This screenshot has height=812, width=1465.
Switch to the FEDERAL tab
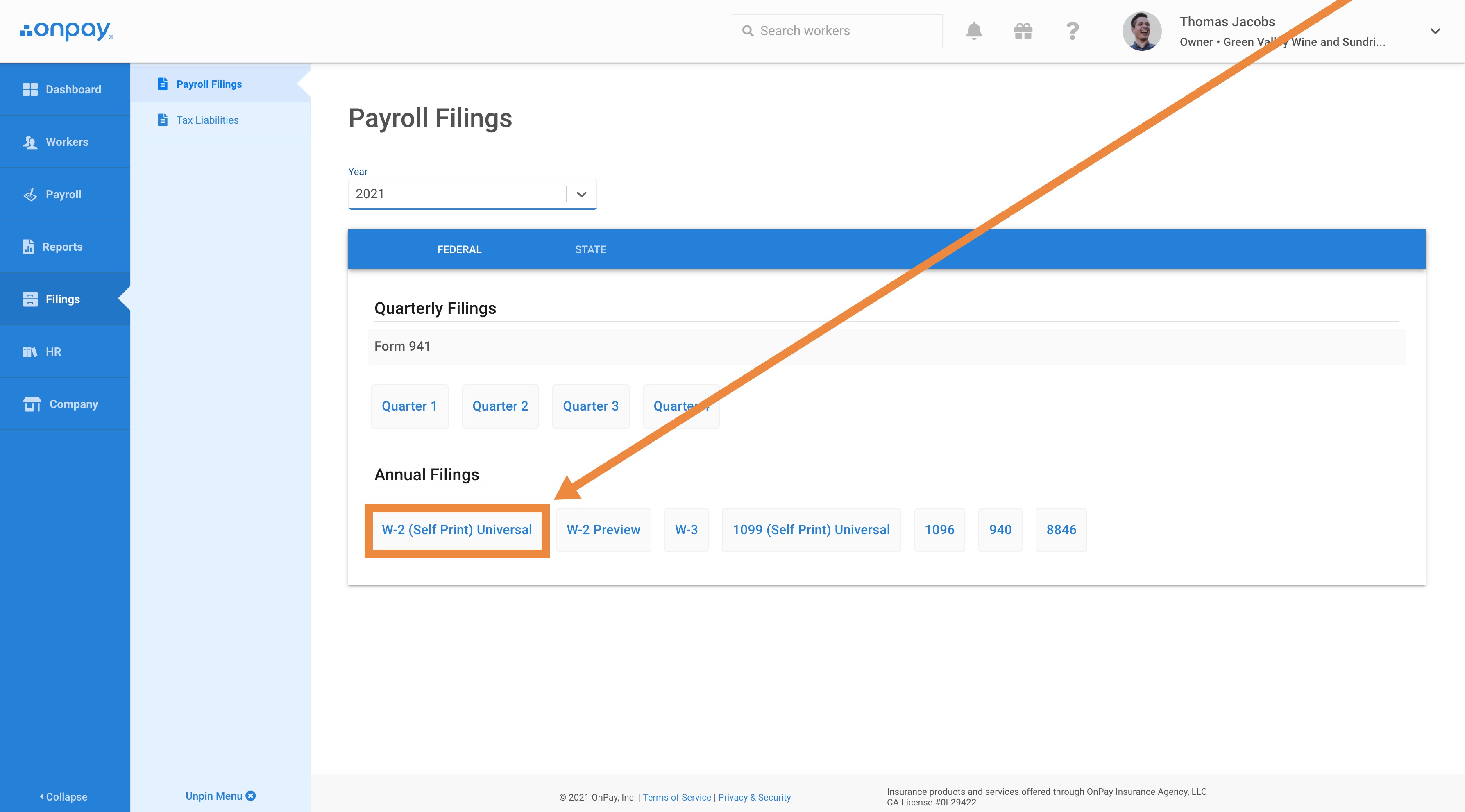pyautogui.click(x=459, y=249)
